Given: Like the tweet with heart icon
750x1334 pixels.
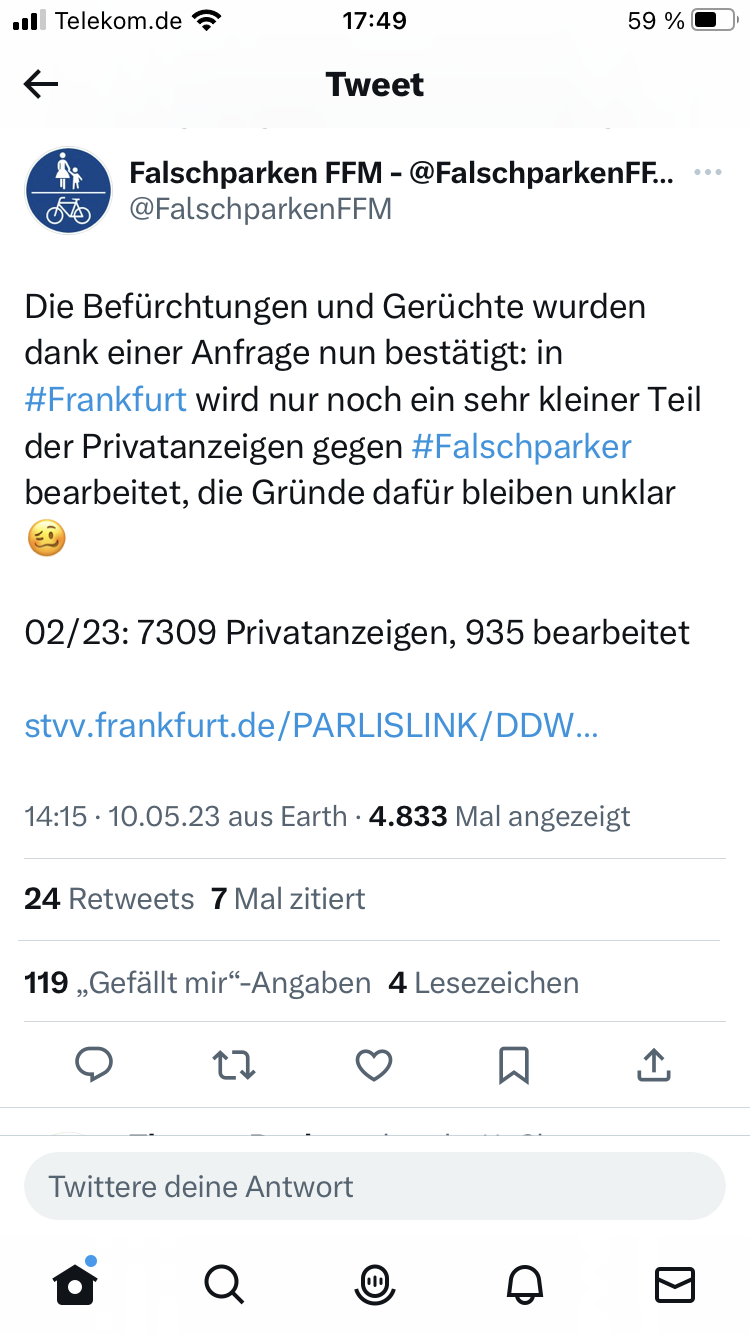Looking at the screenshot, I should (x=374, y=1065).
